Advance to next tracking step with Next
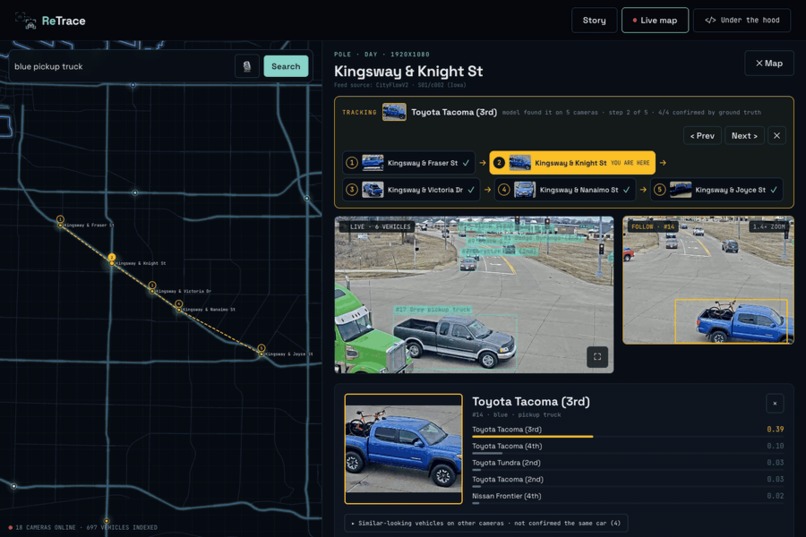The width and height of the screenshot is (806, 537). point(744,136)
